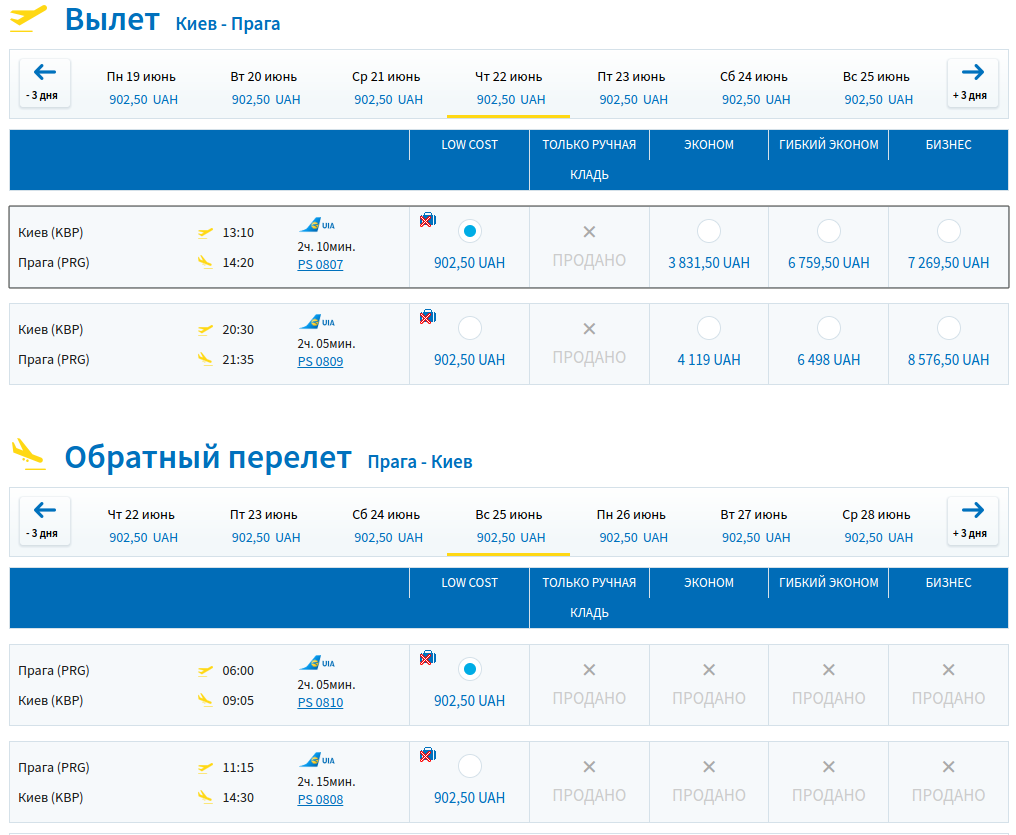Click the landing plane icon next to Обратный перелет
This screenshot has width=1016, height=835.
click(29, 455)
